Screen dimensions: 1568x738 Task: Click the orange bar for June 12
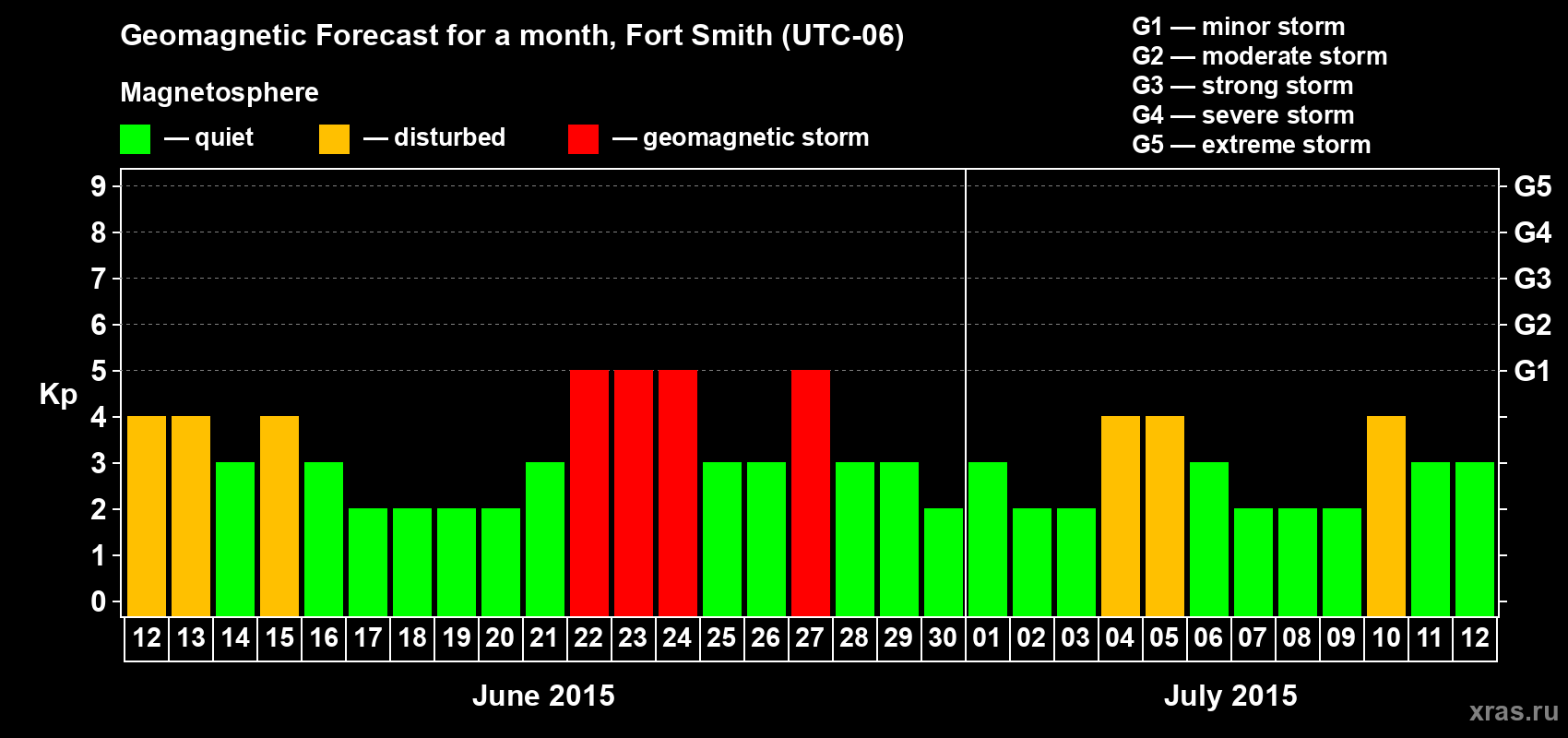tap(147, 517)
